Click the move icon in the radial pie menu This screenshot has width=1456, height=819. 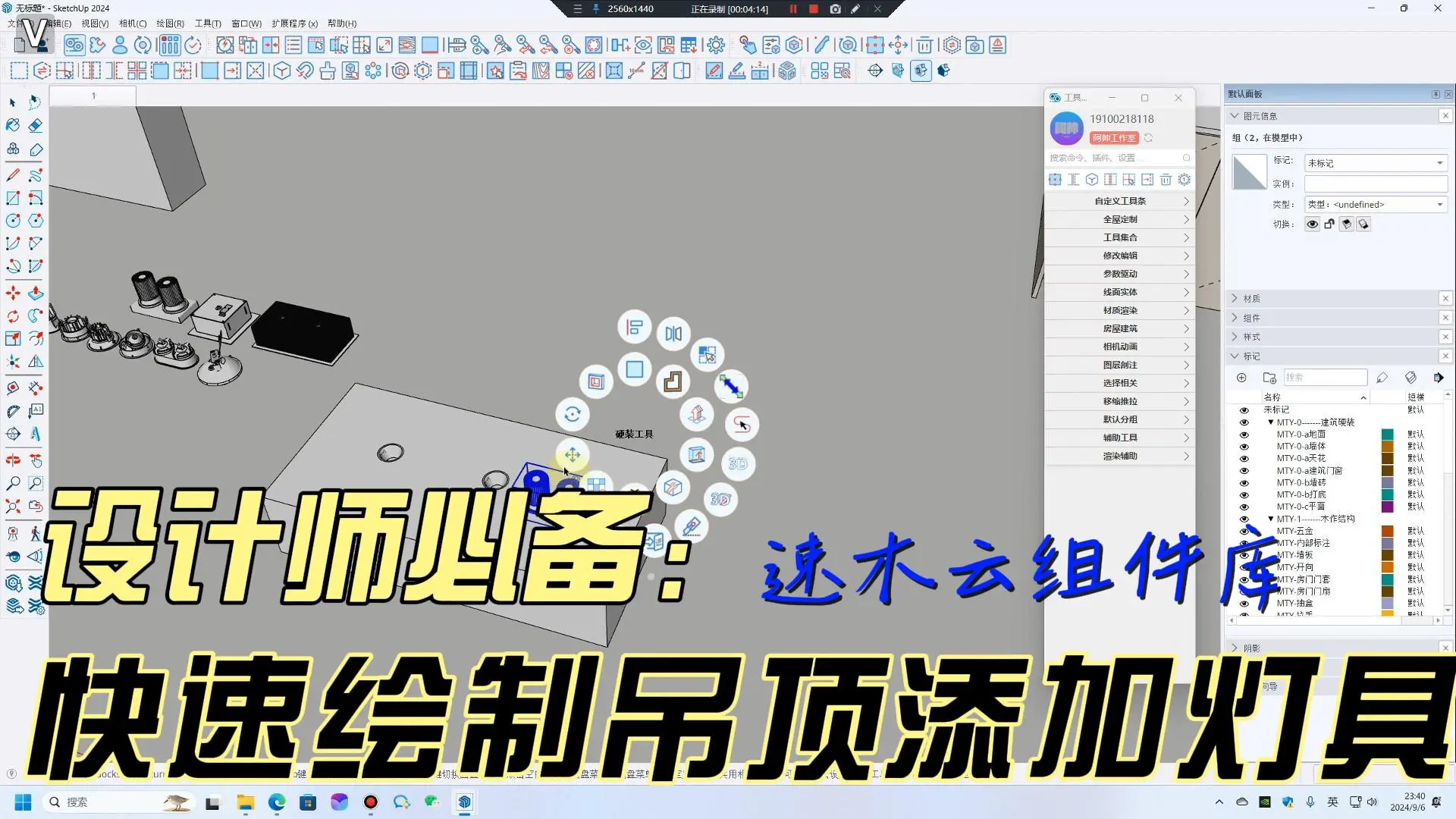[x=572, y=453]
